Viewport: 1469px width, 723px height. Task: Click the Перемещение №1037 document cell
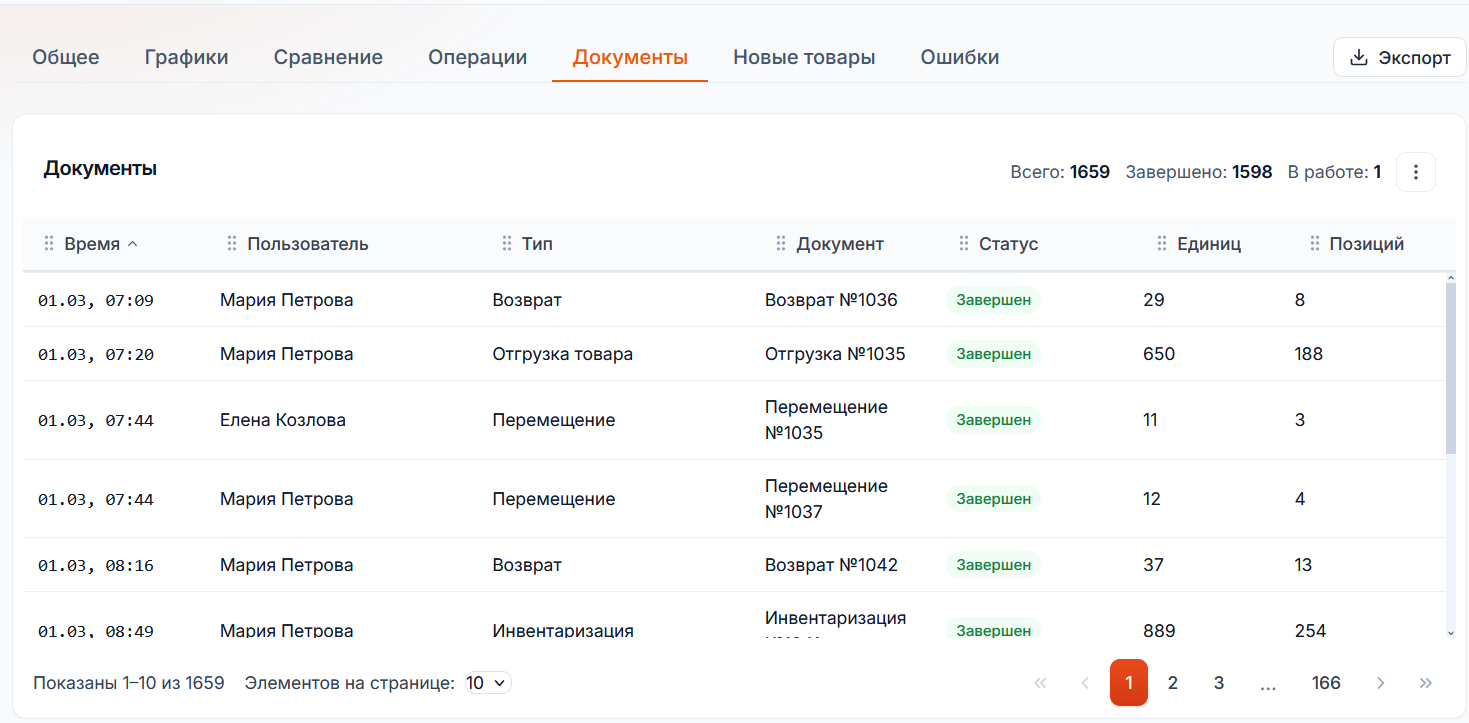pos(826,499)
